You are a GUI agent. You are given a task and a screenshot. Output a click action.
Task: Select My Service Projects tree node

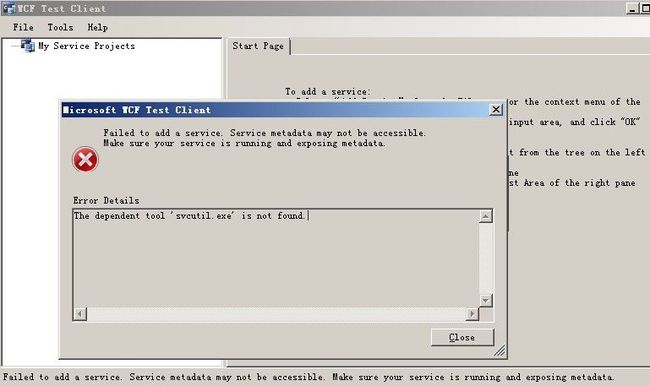(x=86, y=46)
